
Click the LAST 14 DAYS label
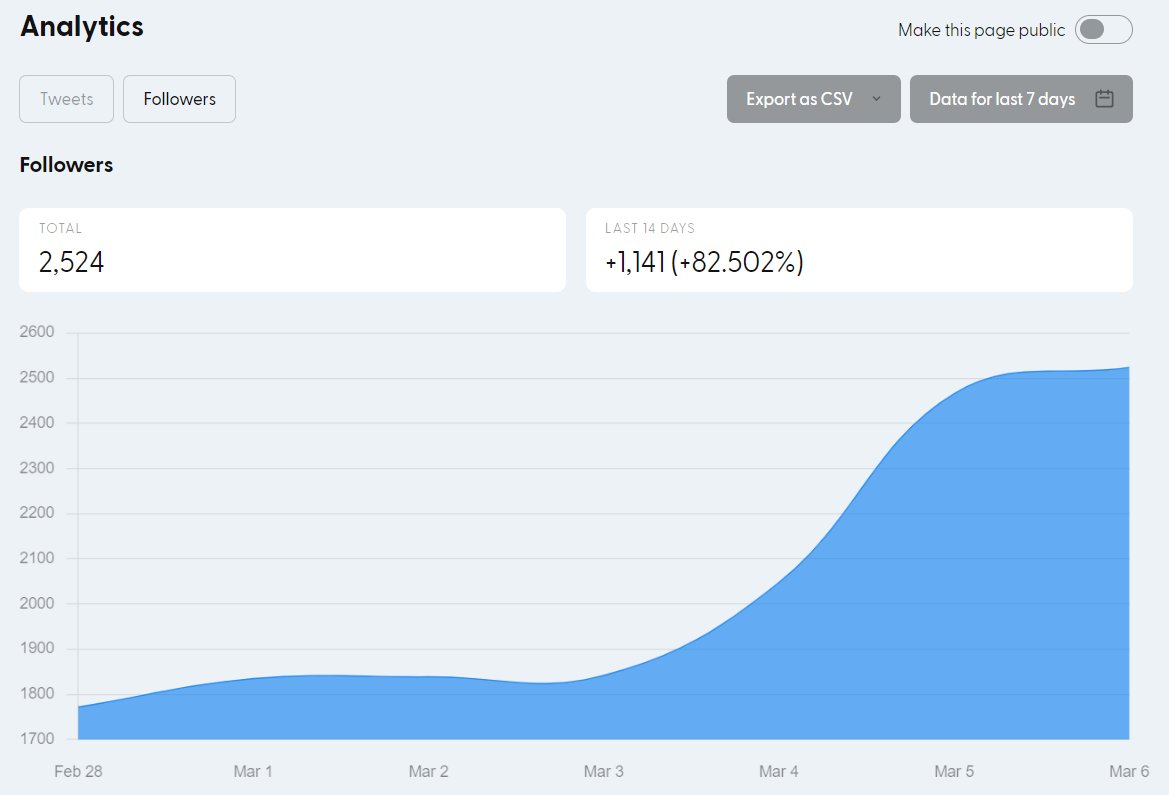pos(650,228)
